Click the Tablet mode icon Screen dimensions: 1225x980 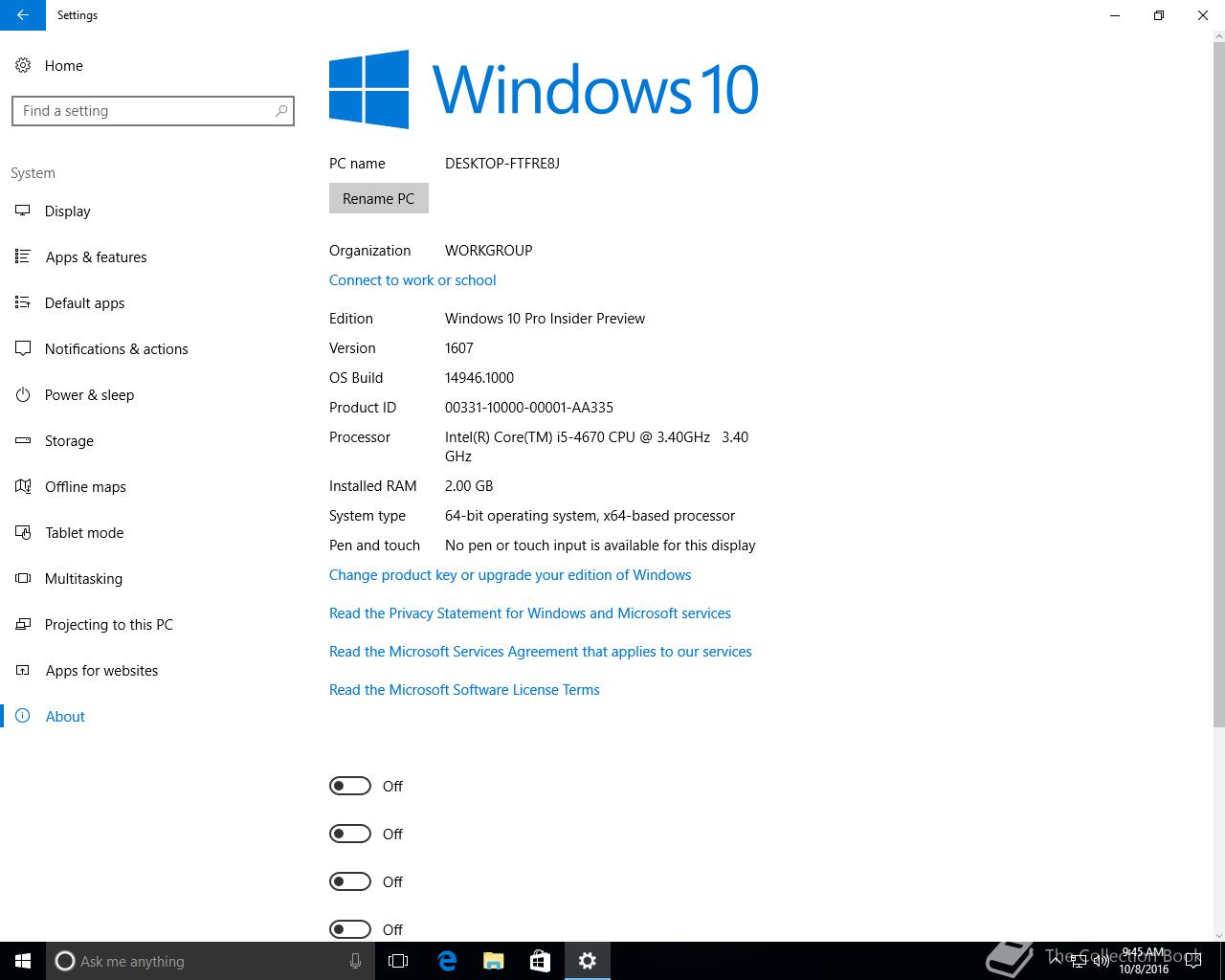point(23,532)
